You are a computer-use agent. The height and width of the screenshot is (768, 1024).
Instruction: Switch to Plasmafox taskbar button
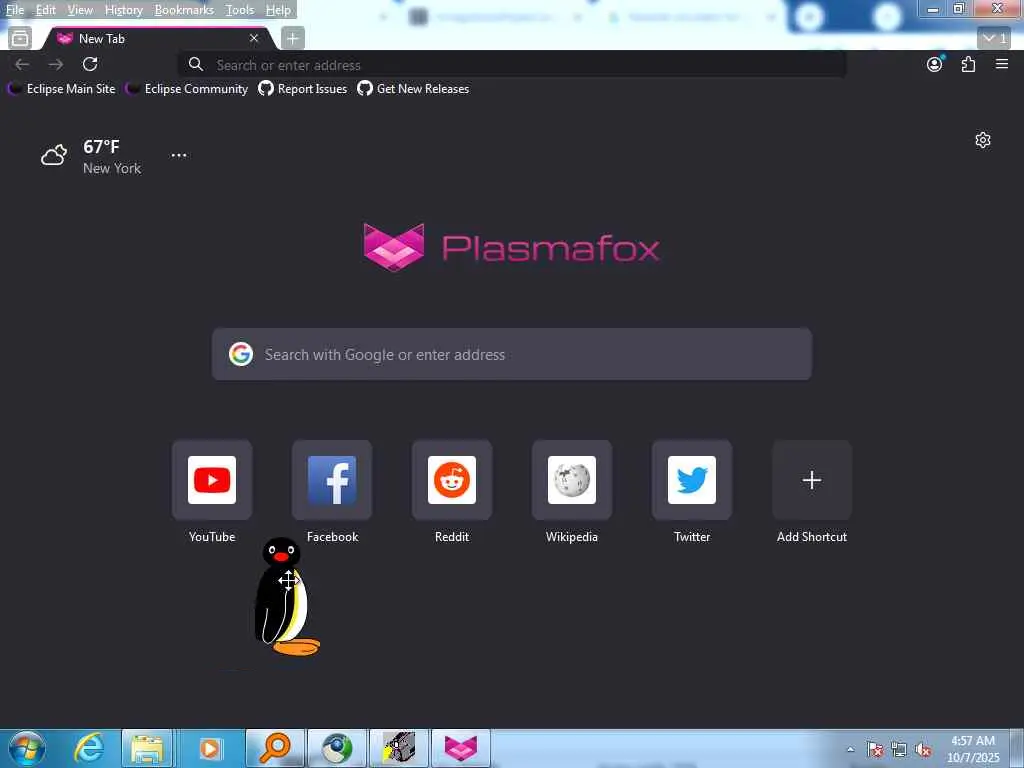click(x=461, y=748)
